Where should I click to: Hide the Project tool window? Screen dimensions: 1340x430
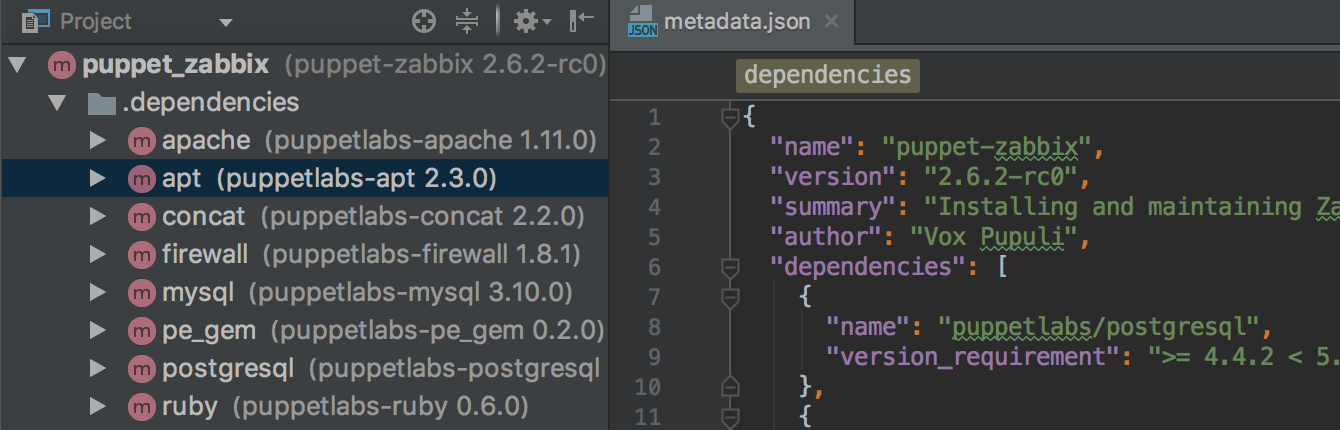click(581, 21)
